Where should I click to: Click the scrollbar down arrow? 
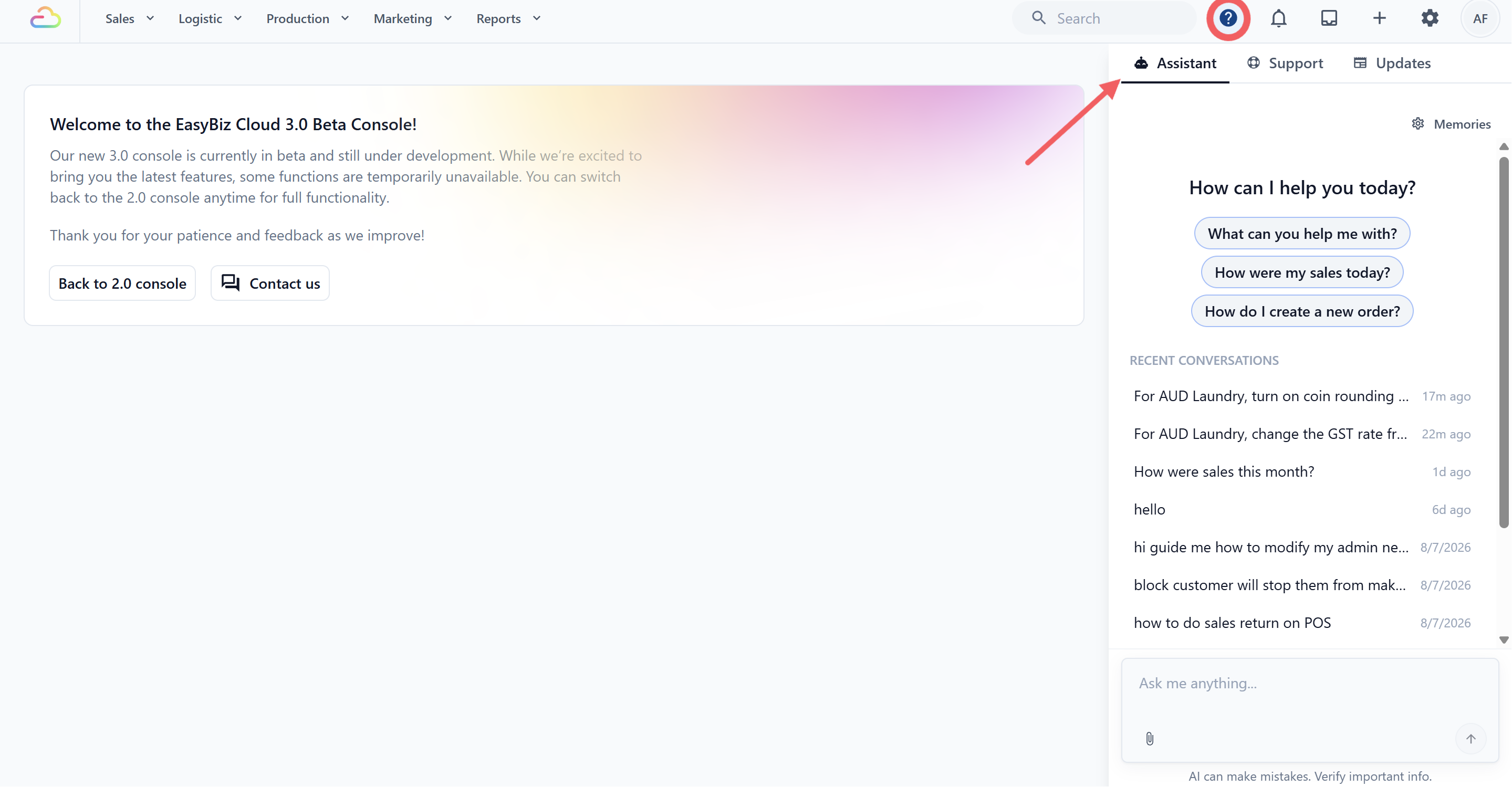coord(1504,639)
